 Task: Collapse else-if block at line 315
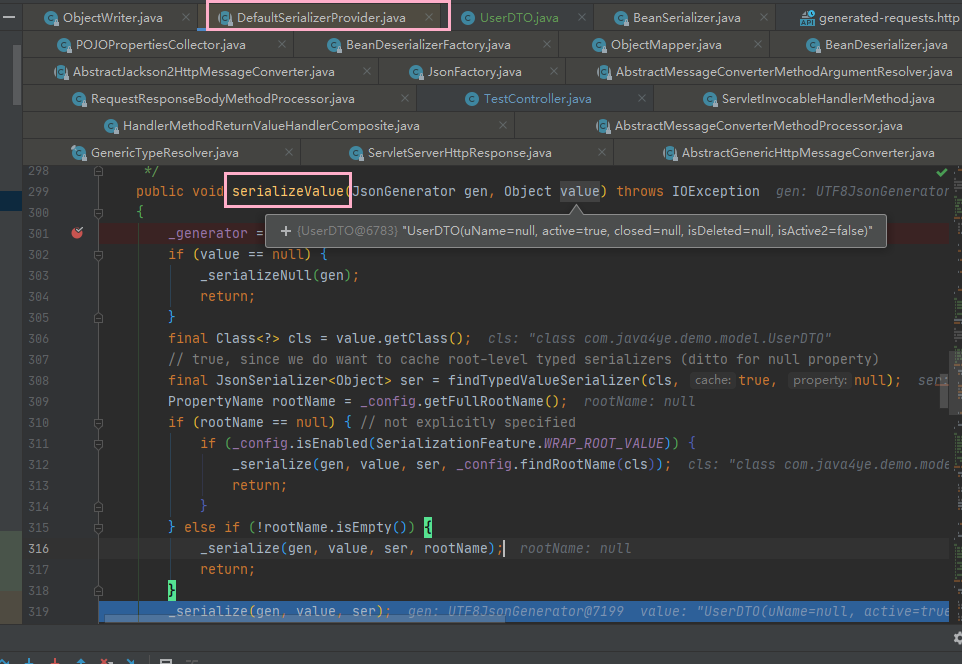coord(98,528)
